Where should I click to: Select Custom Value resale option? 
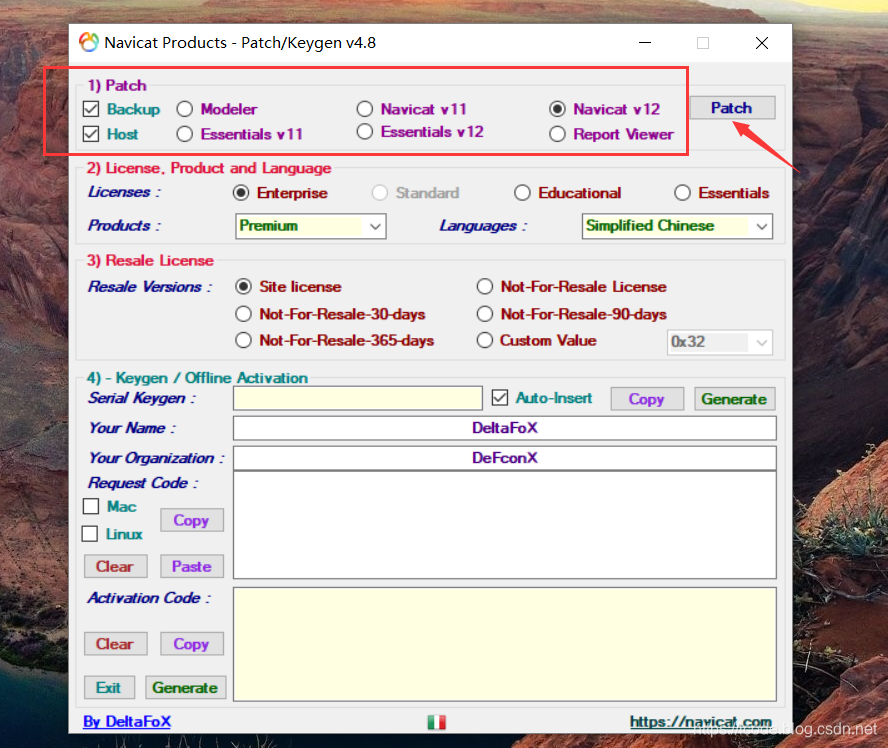point(485,340)
